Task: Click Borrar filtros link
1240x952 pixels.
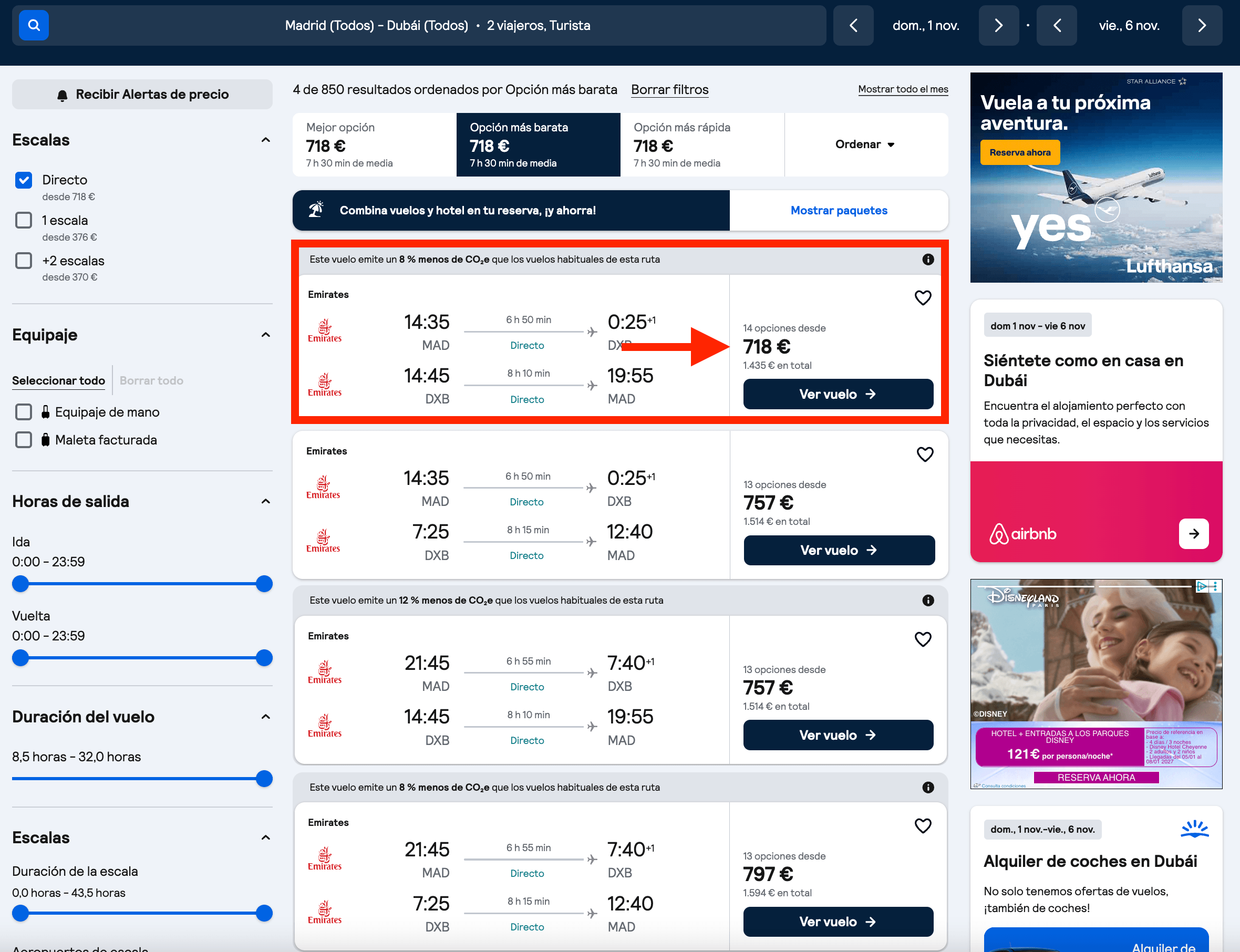Action: point(669,89)
